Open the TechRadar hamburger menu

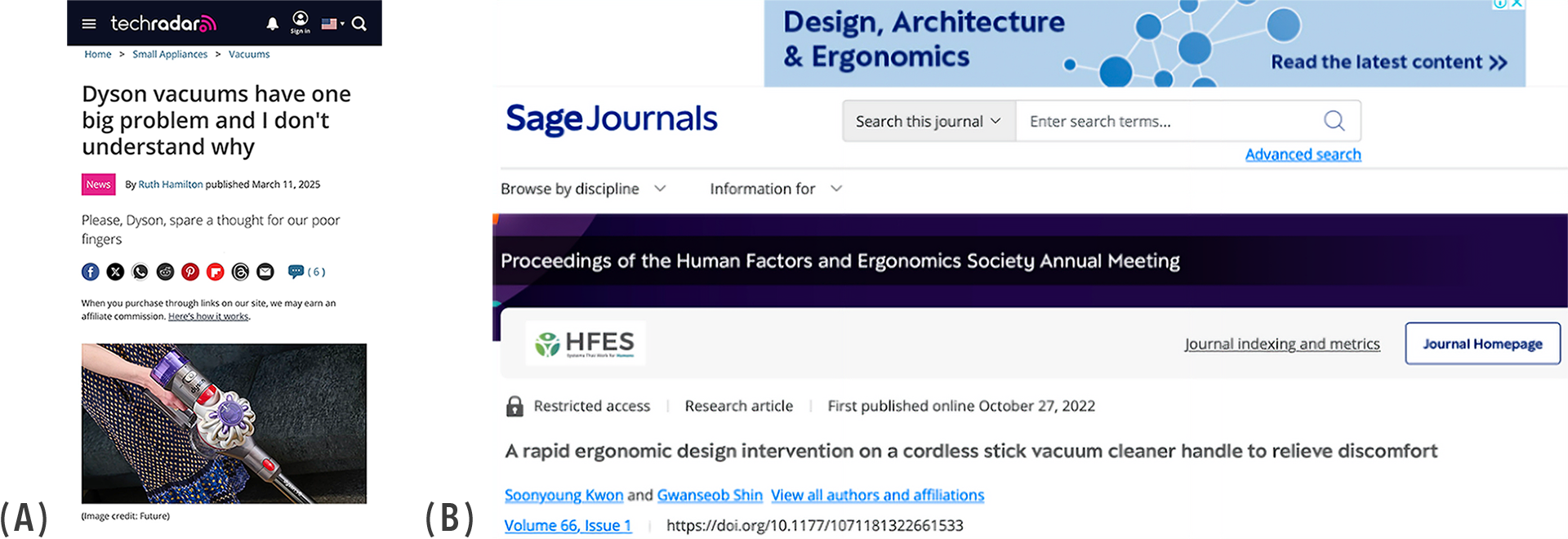(x=89, y=24)
